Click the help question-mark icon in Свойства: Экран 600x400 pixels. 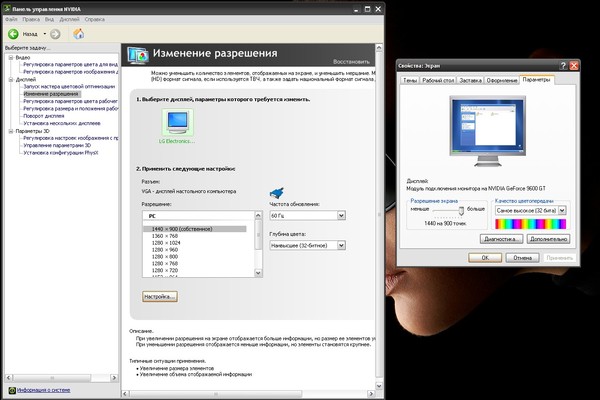click(563, 65)
